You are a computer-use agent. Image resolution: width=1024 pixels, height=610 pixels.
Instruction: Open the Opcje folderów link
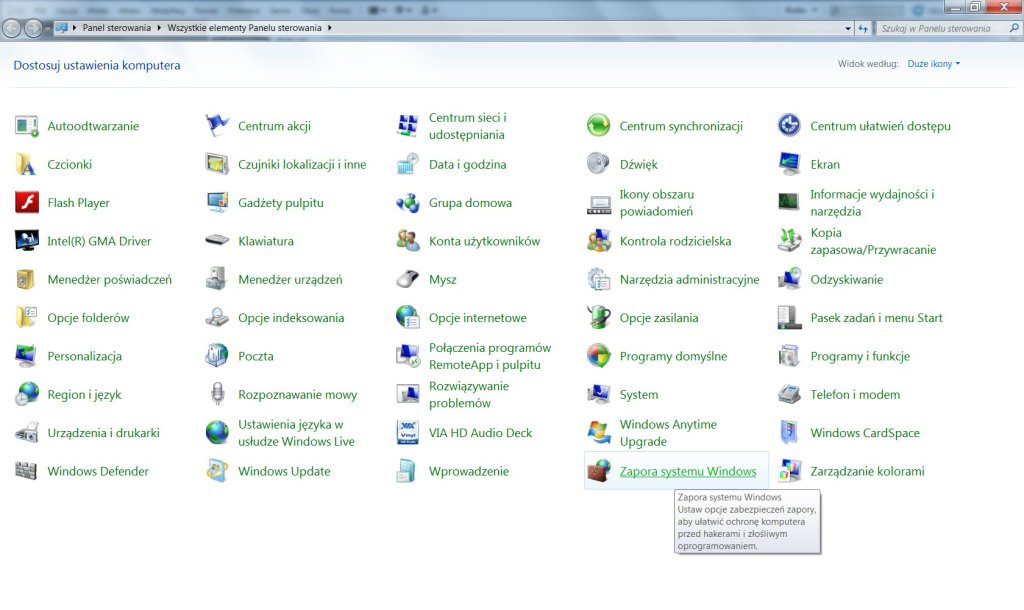click(x=88, y=318)
